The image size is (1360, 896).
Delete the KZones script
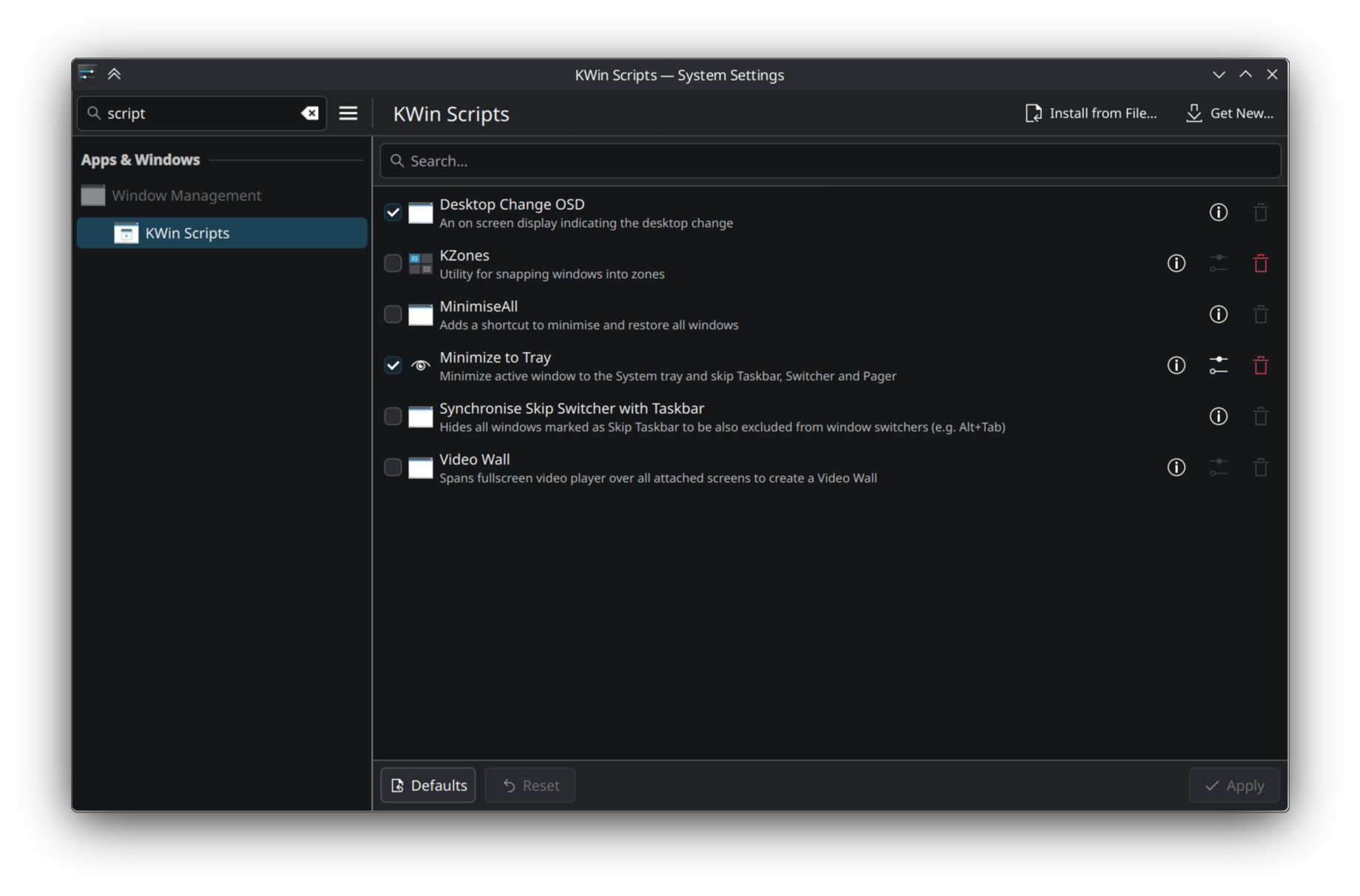click(1260, 264)
